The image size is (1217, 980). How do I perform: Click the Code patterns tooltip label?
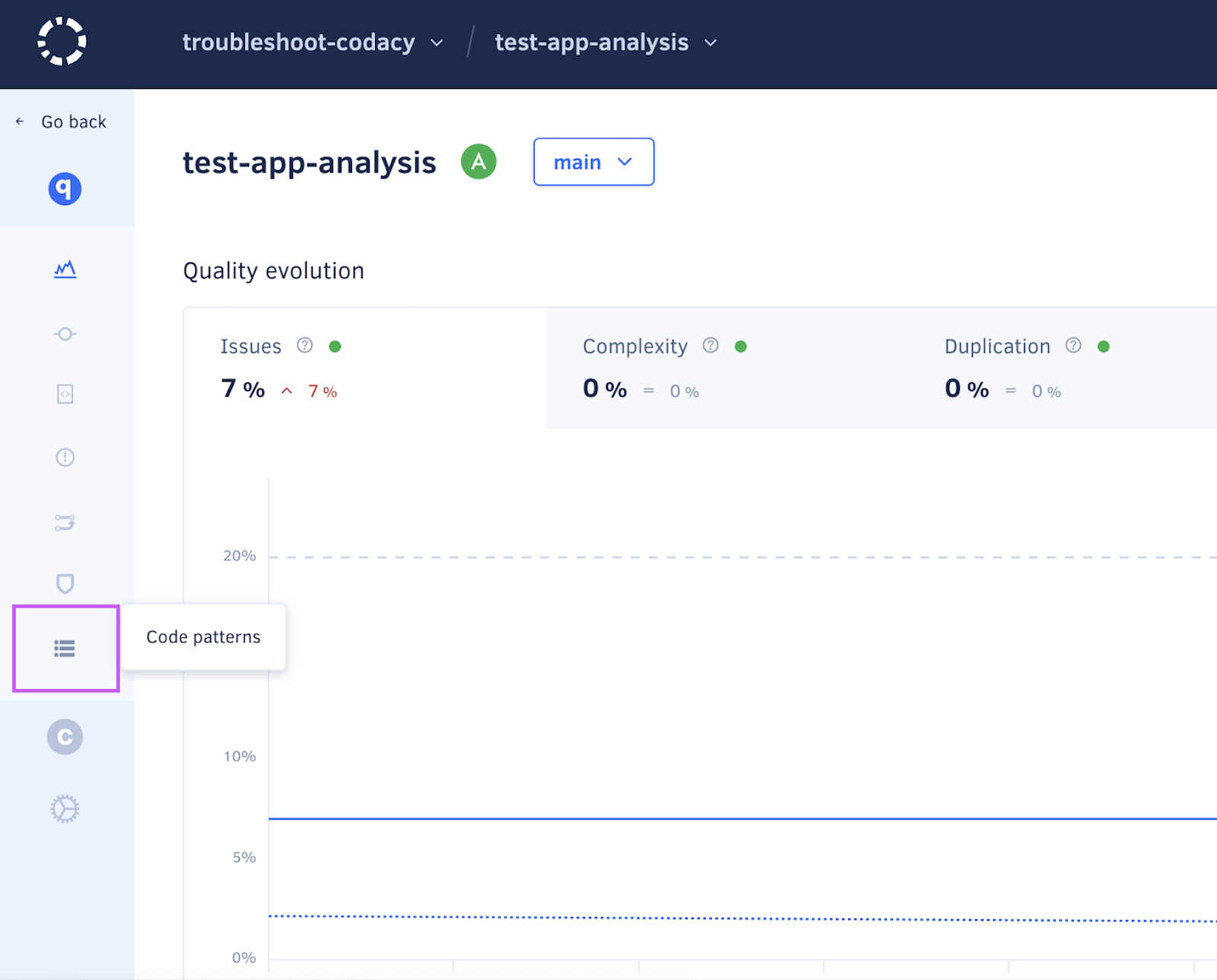pyautogui.click(x=203, y=637)
